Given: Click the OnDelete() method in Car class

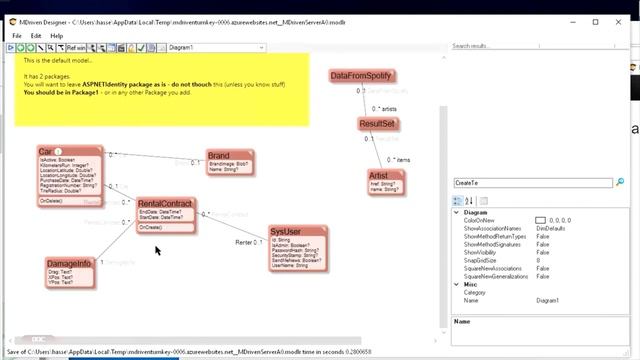Looking at the screenshot, I should tap(51, 201).
